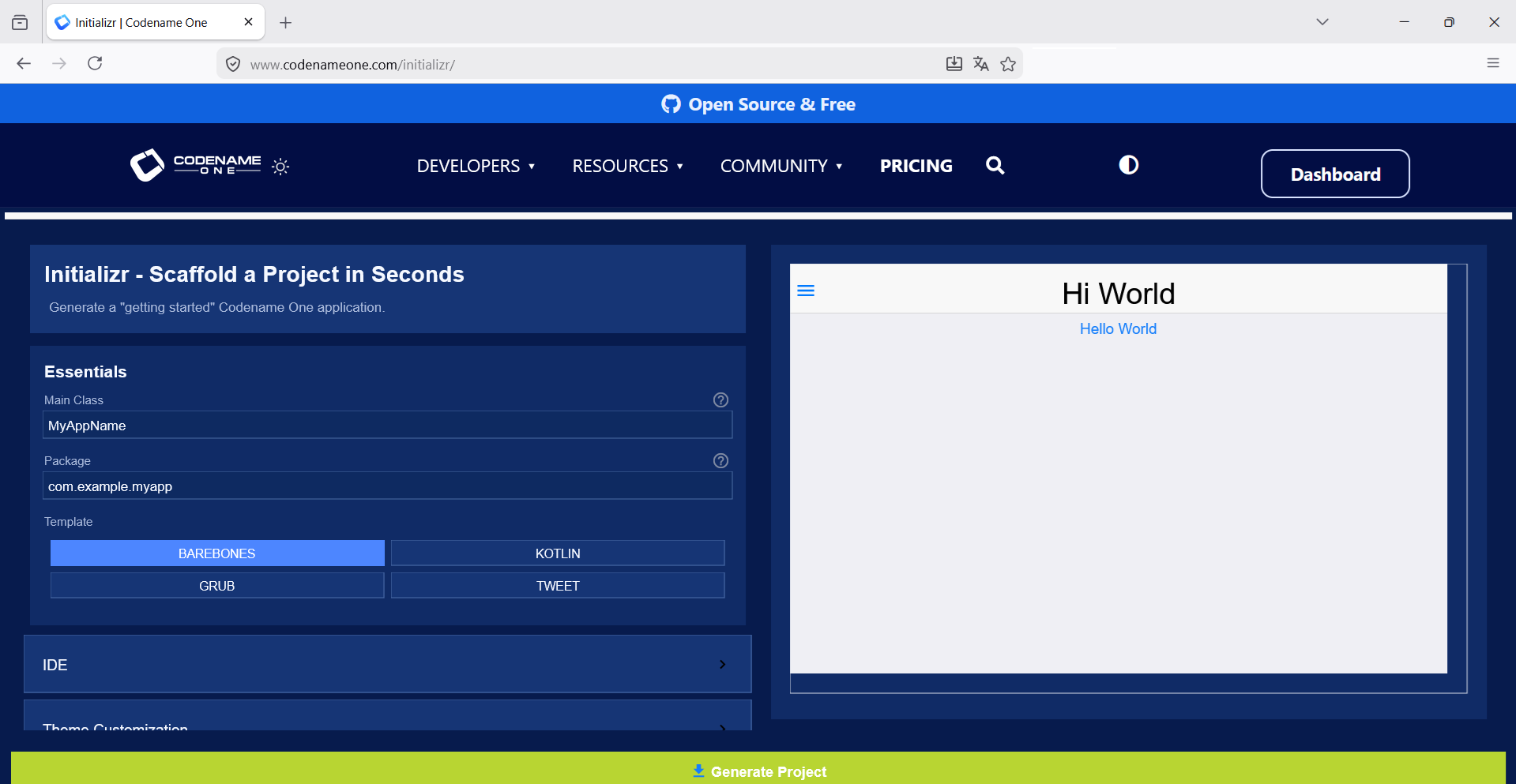The height and width of the screenshot is (784, 1516).
Task: Open Main Class help question mark
Action: (720, 400)
